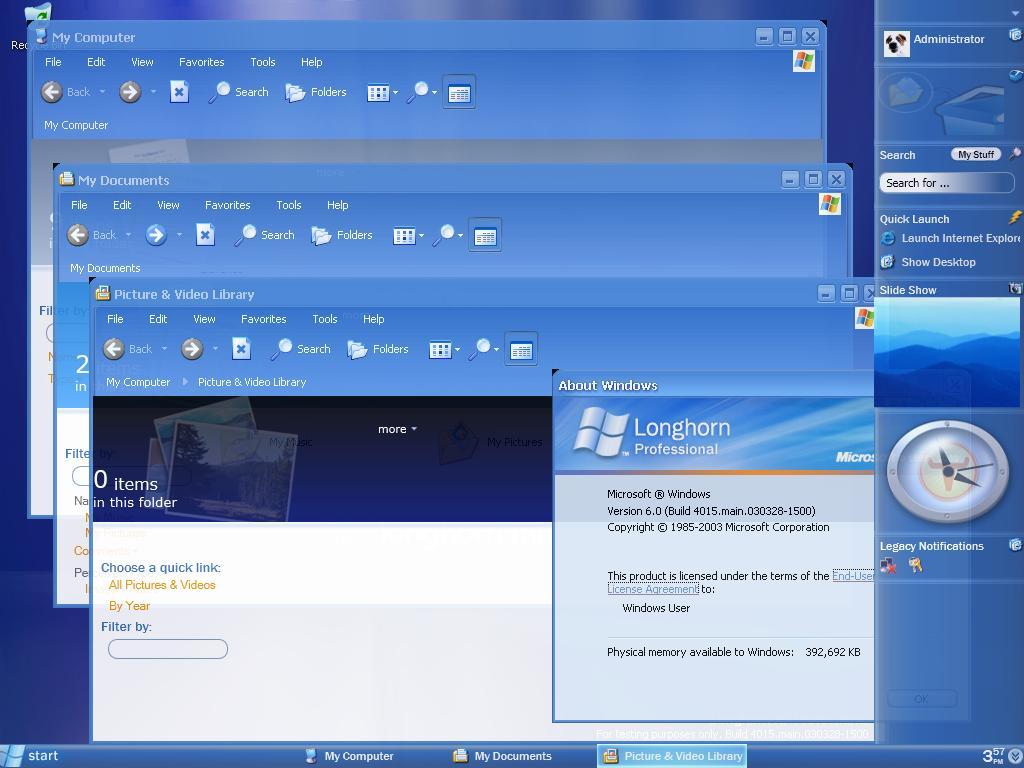Click the red X network notification icon
Viewport: 1024px width, 768px height.
[888, 566]
